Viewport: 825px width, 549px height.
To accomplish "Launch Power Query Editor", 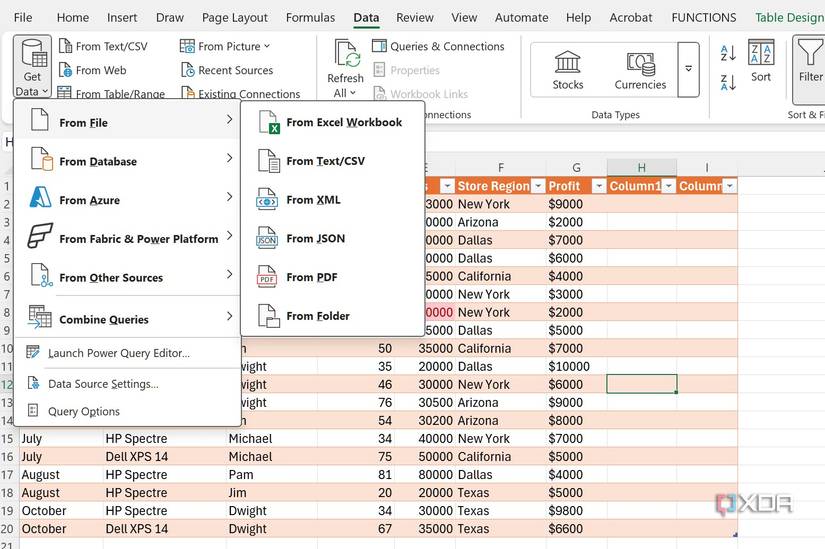I will tap(118, 353).
